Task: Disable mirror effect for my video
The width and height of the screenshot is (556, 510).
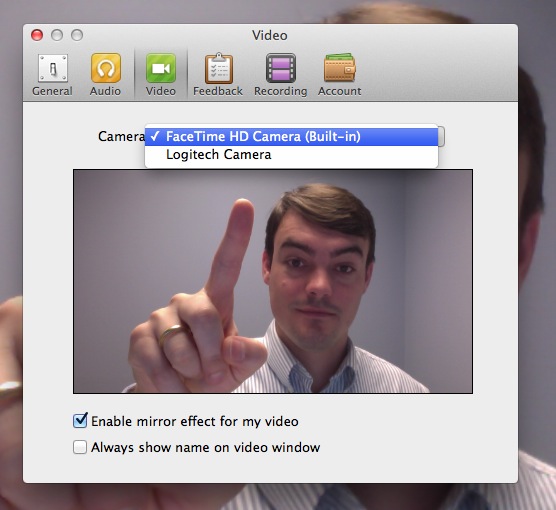Action: coord(80,421)
